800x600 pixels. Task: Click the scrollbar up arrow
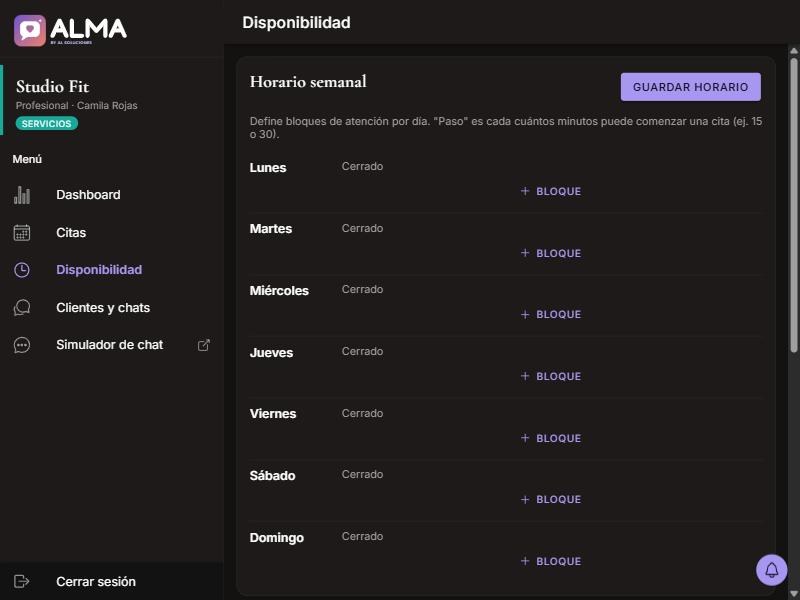click(794, 51)
